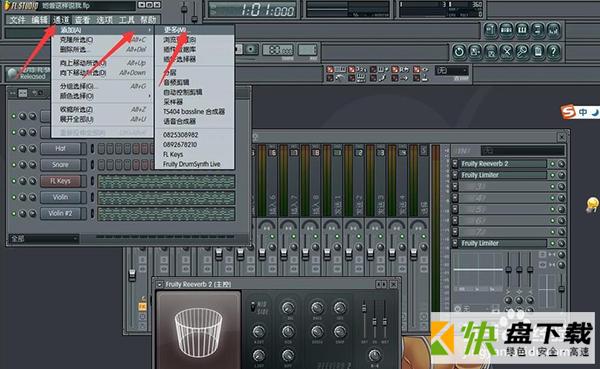Click the Hat channel pan knob
This screenshot has height=369, width=600.
pos(23,149)
